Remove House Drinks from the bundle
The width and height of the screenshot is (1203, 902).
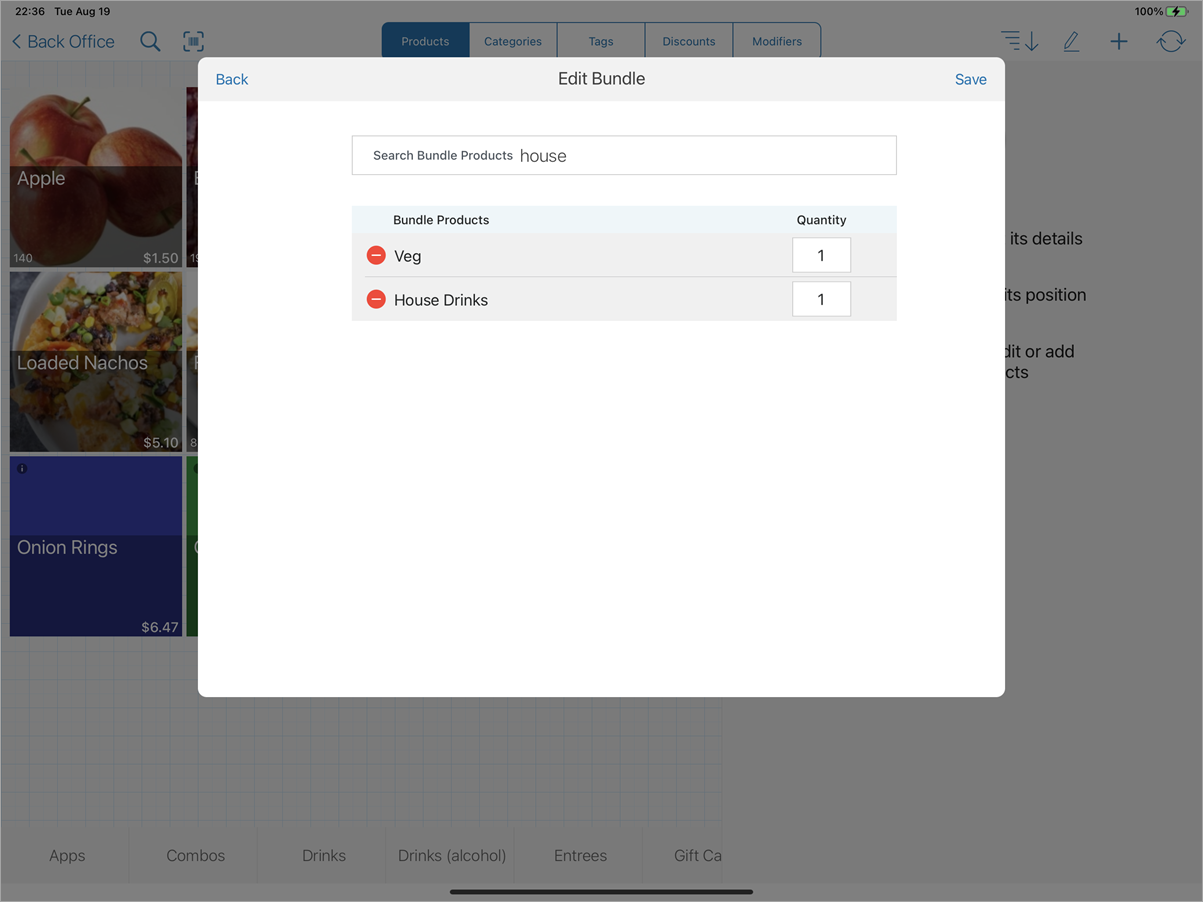pos(376,300)
